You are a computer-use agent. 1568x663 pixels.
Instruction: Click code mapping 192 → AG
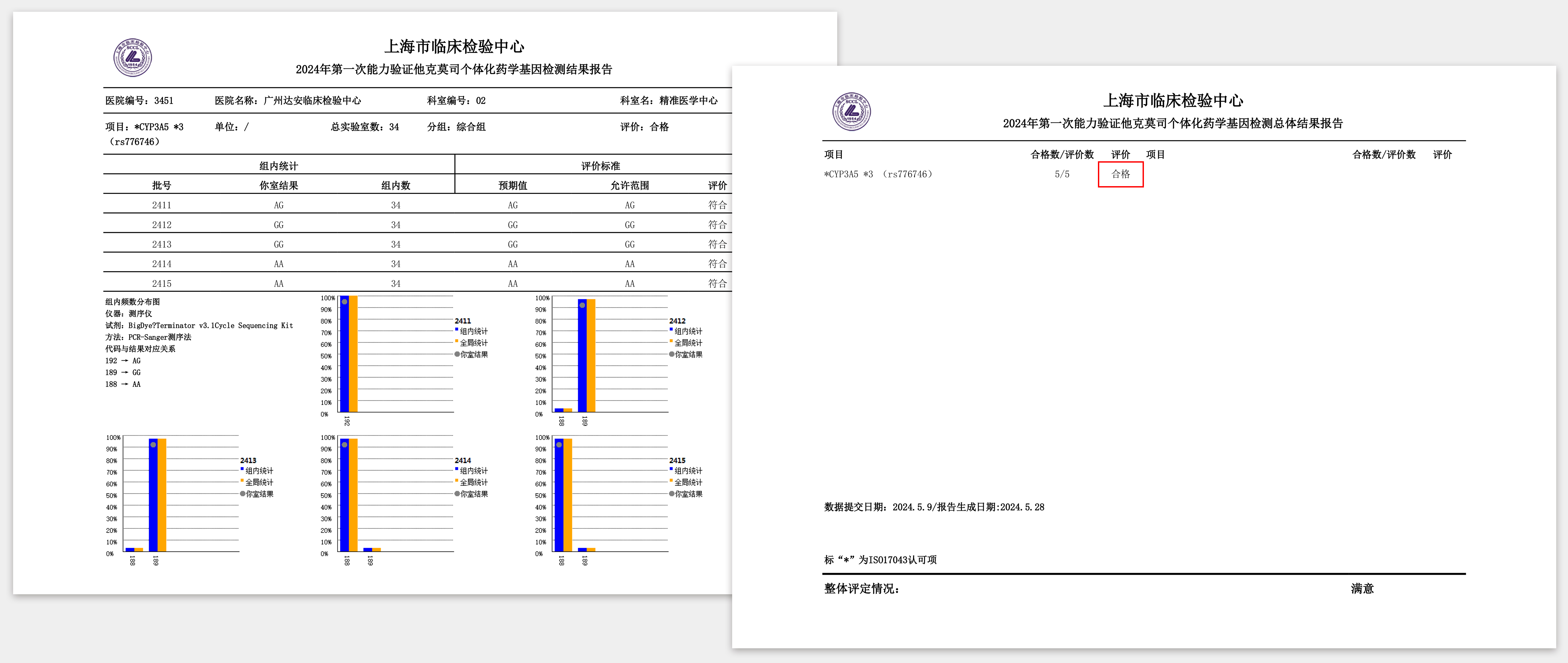(x=122, y=361)
